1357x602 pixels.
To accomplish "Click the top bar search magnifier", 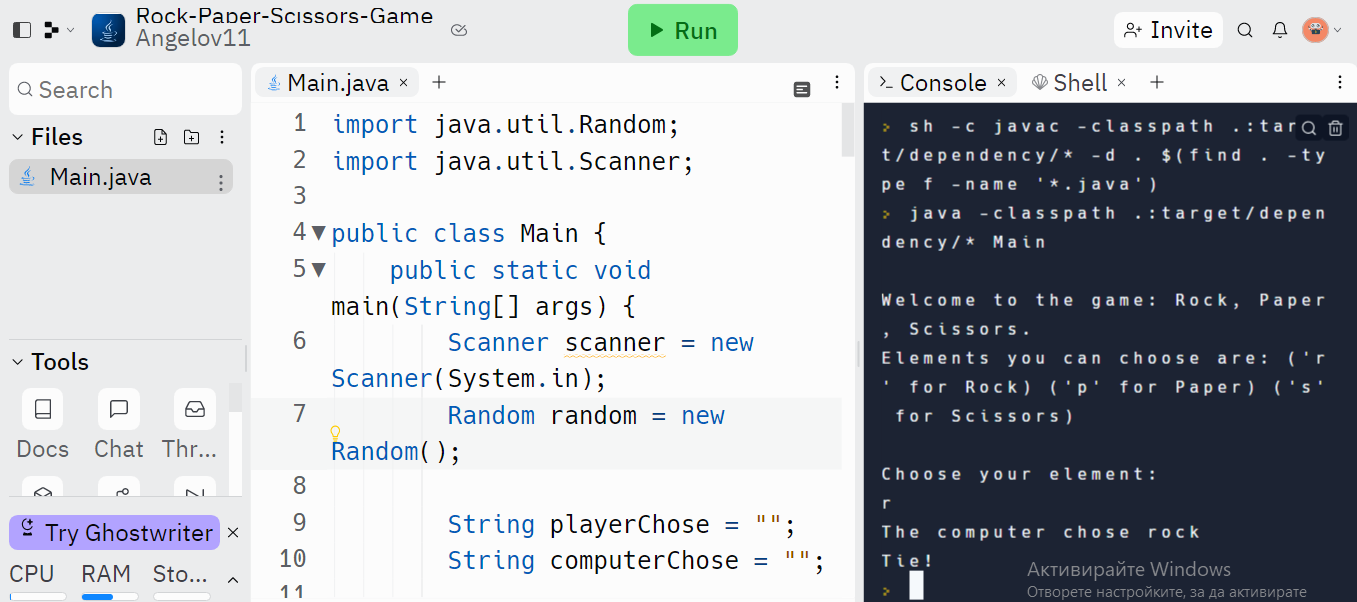I will pos(1244,30).
